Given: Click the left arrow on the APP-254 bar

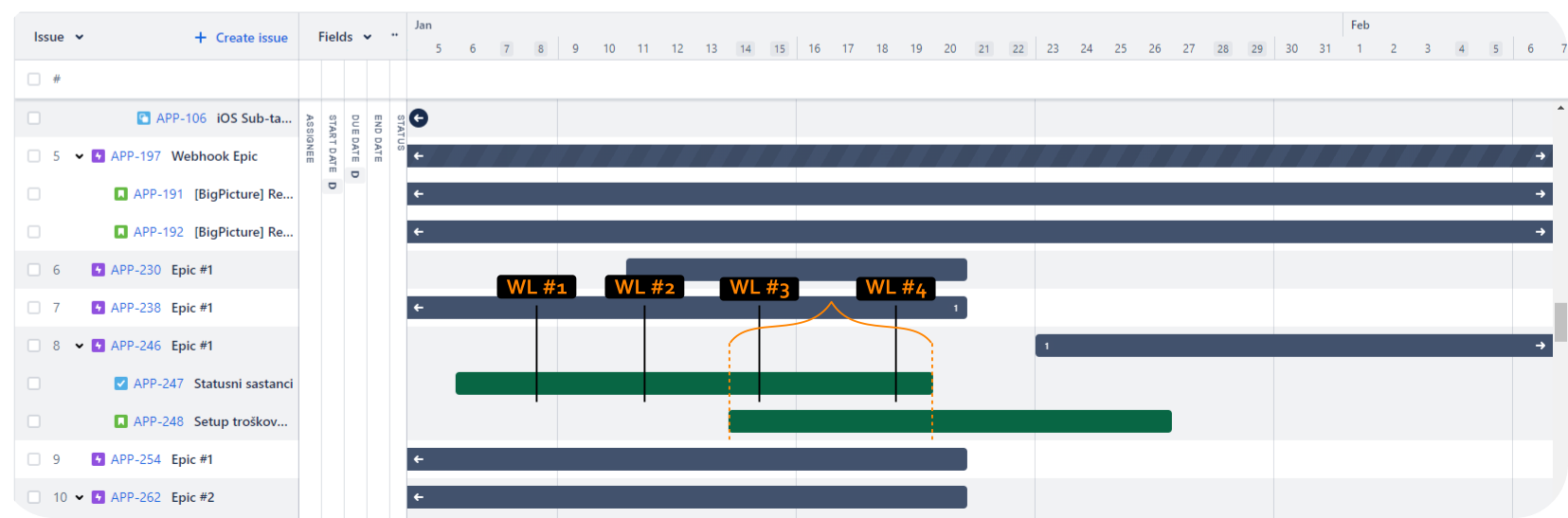Looking at the screenshot, I should [419, 459].
